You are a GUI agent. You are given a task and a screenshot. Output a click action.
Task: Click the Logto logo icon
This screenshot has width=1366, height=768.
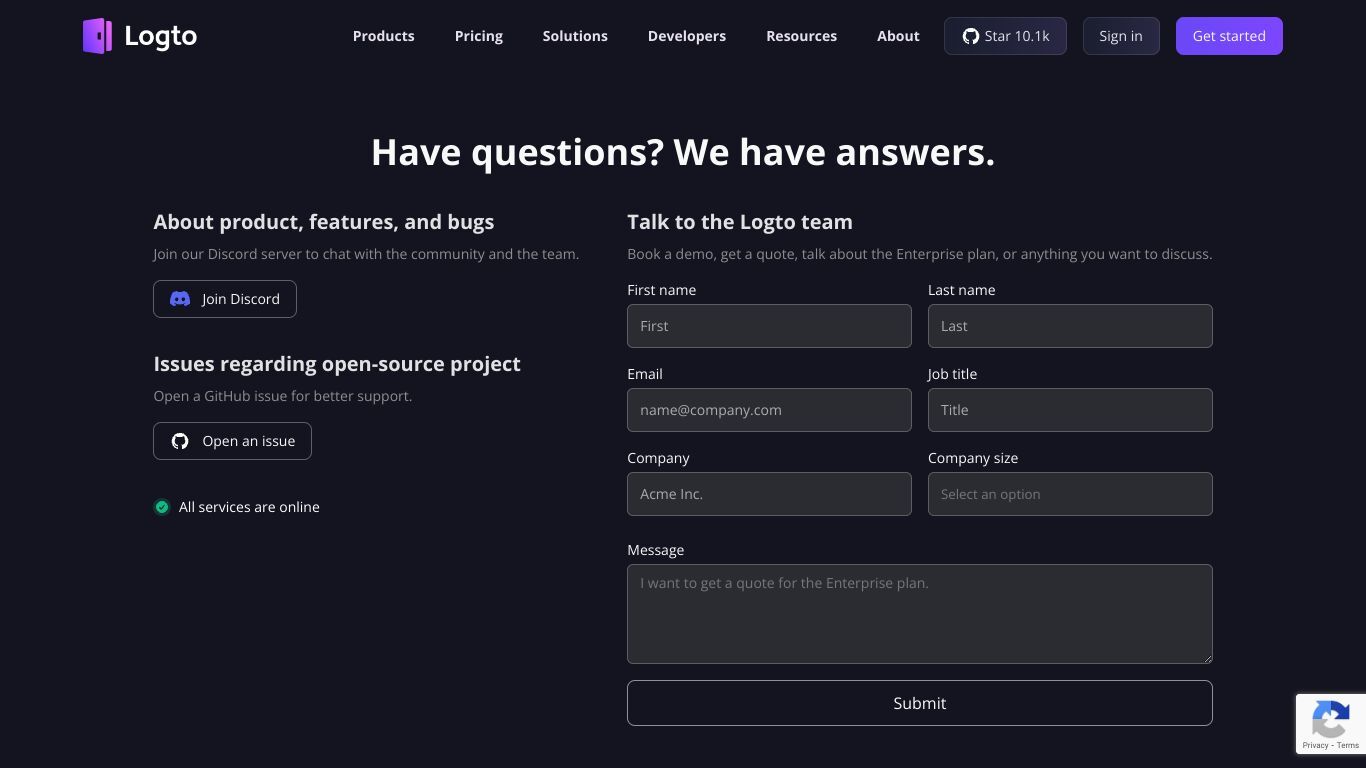pyautogui.click(x=97, y=36)
